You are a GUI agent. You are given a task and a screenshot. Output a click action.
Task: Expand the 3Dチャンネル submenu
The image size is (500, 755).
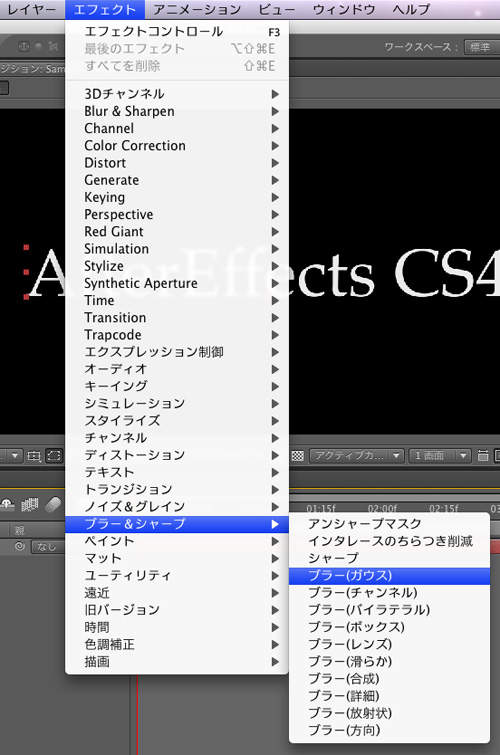(177, 94)
